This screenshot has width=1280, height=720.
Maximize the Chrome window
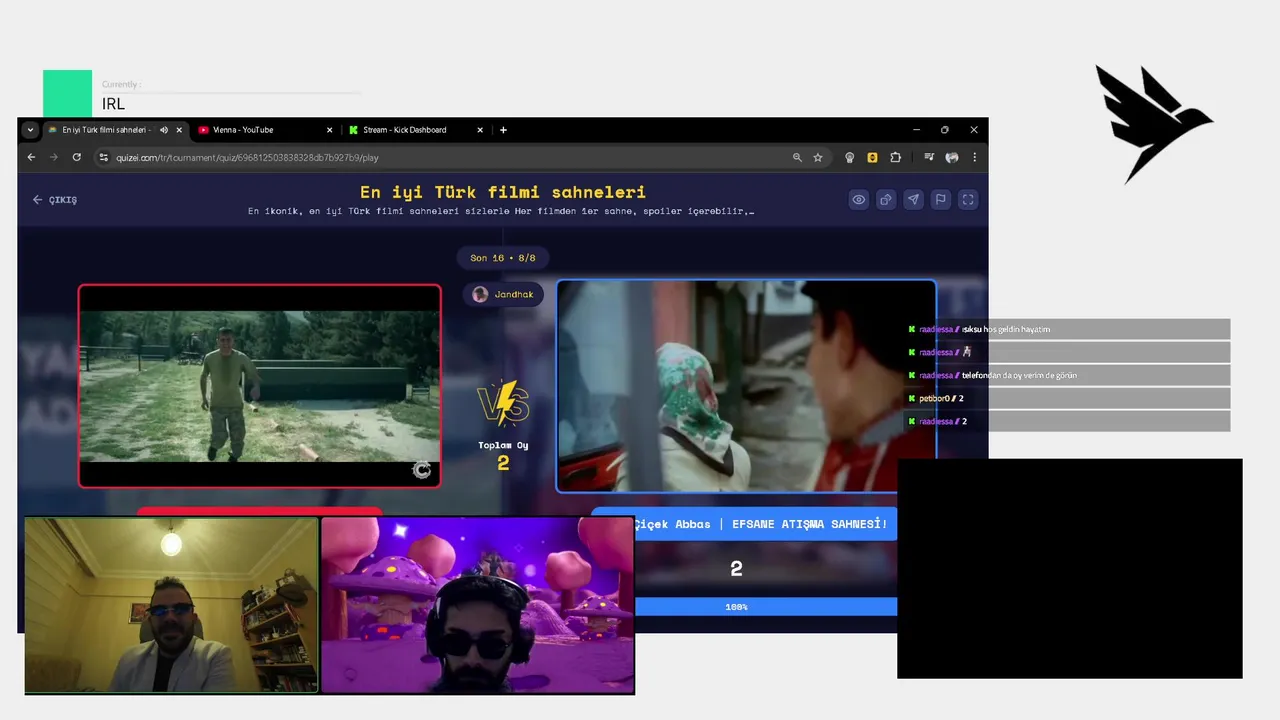[945, 130]
